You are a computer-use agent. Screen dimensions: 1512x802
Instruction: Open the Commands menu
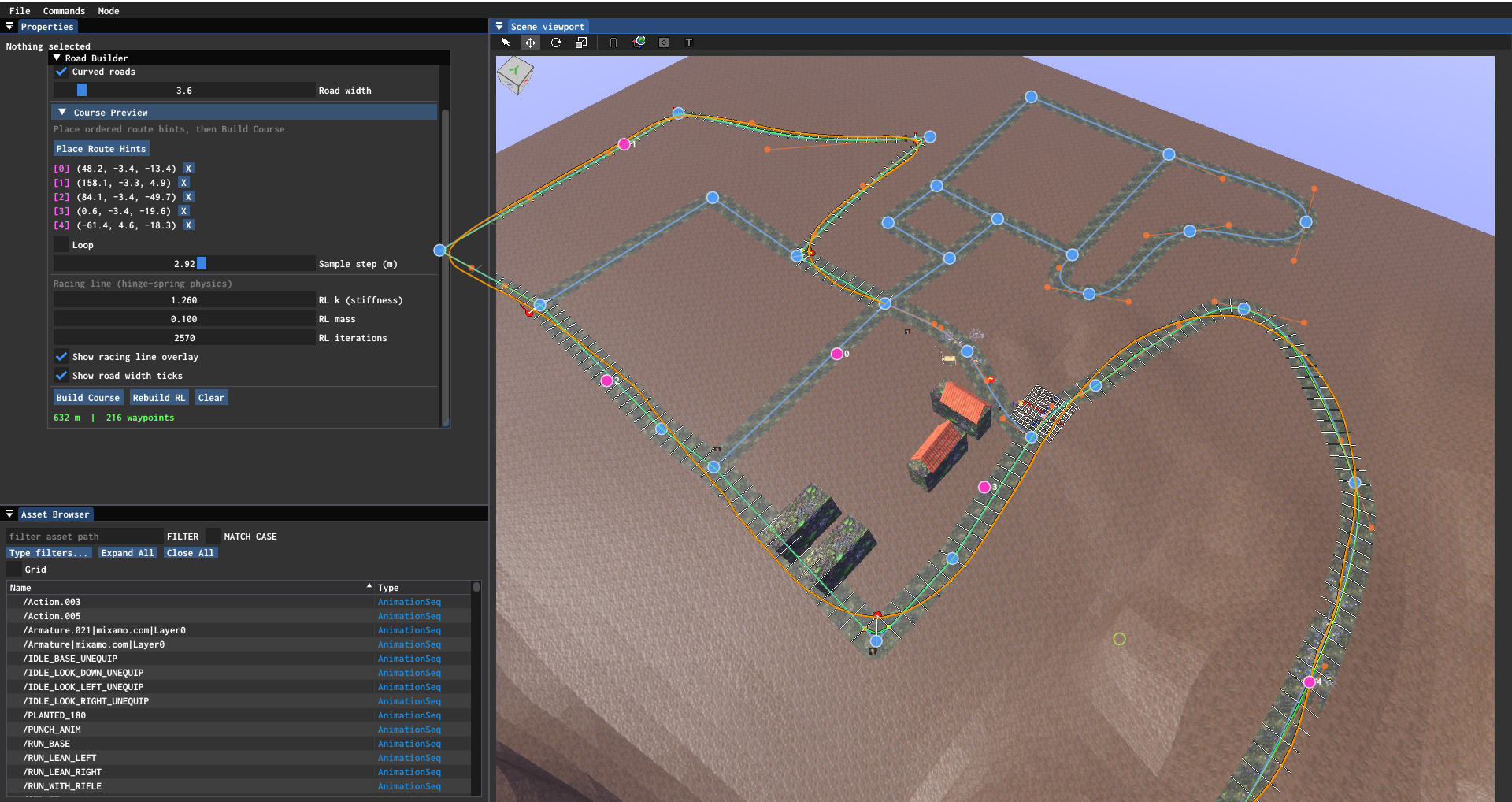tap(64, 11)
